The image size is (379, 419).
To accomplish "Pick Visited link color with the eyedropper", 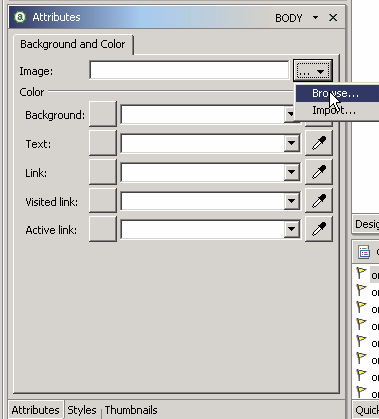I will (319, 201).
